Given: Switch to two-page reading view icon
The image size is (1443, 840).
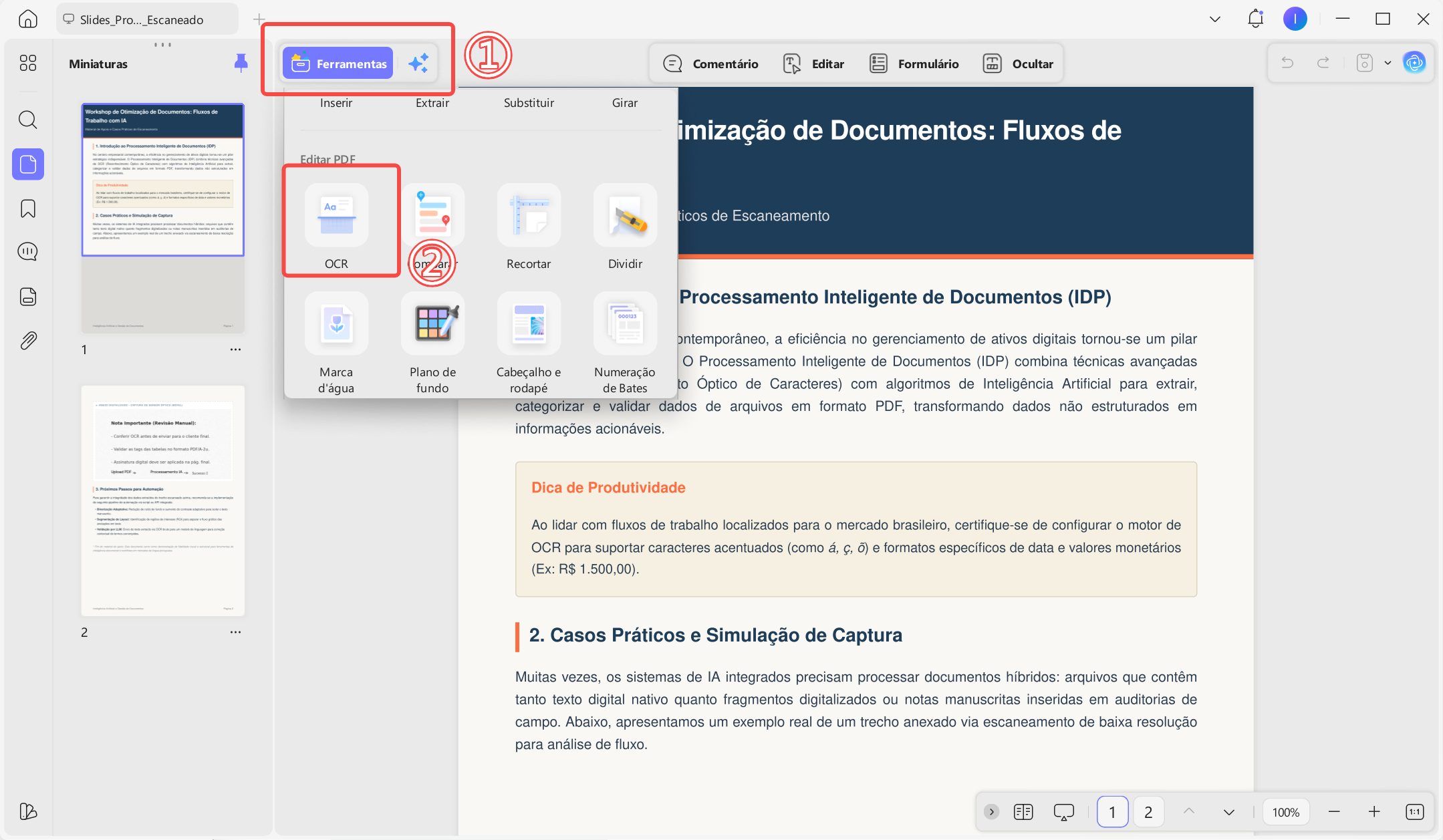Looking at the screenshot, I should click(x=1023, y=812).
